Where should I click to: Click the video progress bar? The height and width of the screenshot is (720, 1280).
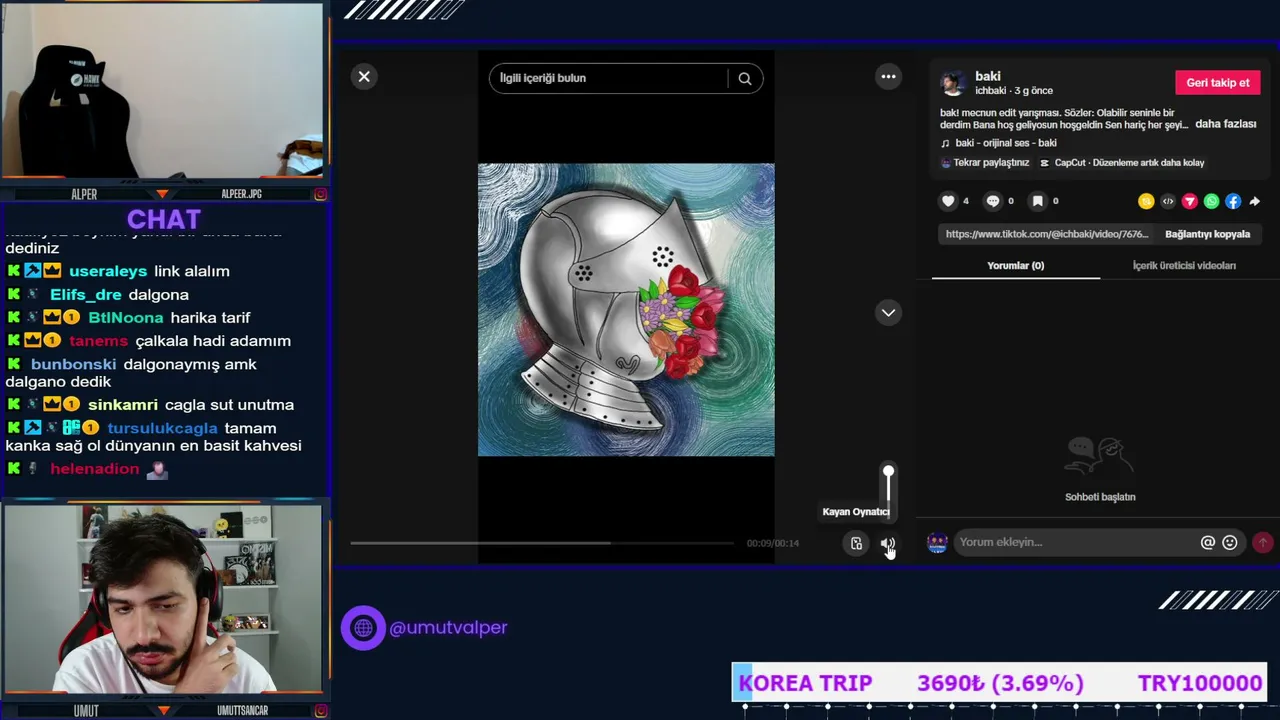(x=542, y=543)
